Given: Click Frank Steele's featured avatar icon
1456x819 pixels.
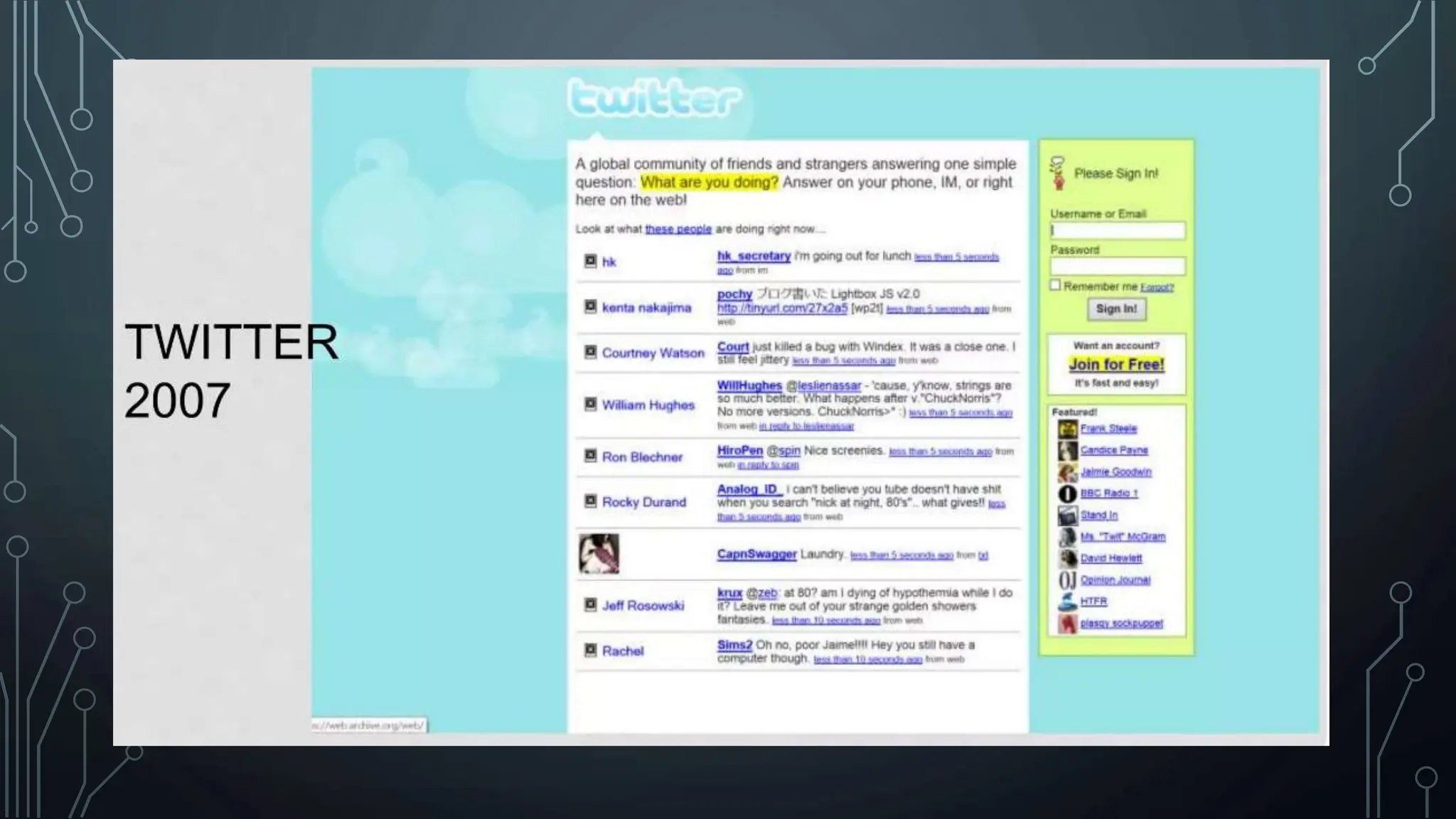Looking at the screenshot, I should [1067, 429].
